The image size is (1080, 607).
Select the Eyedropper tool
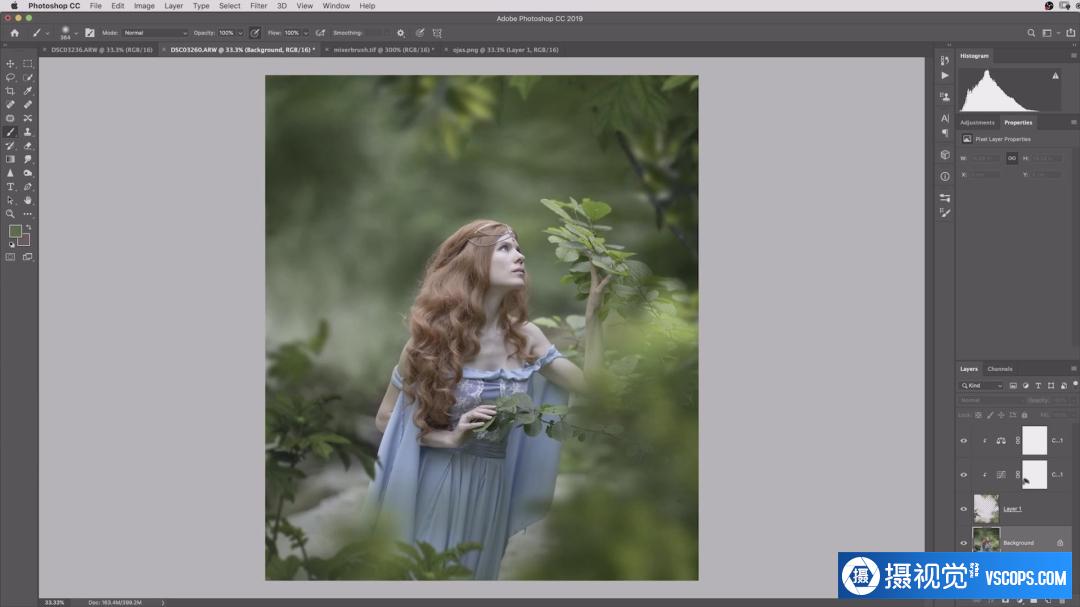[x=28, y=91]
